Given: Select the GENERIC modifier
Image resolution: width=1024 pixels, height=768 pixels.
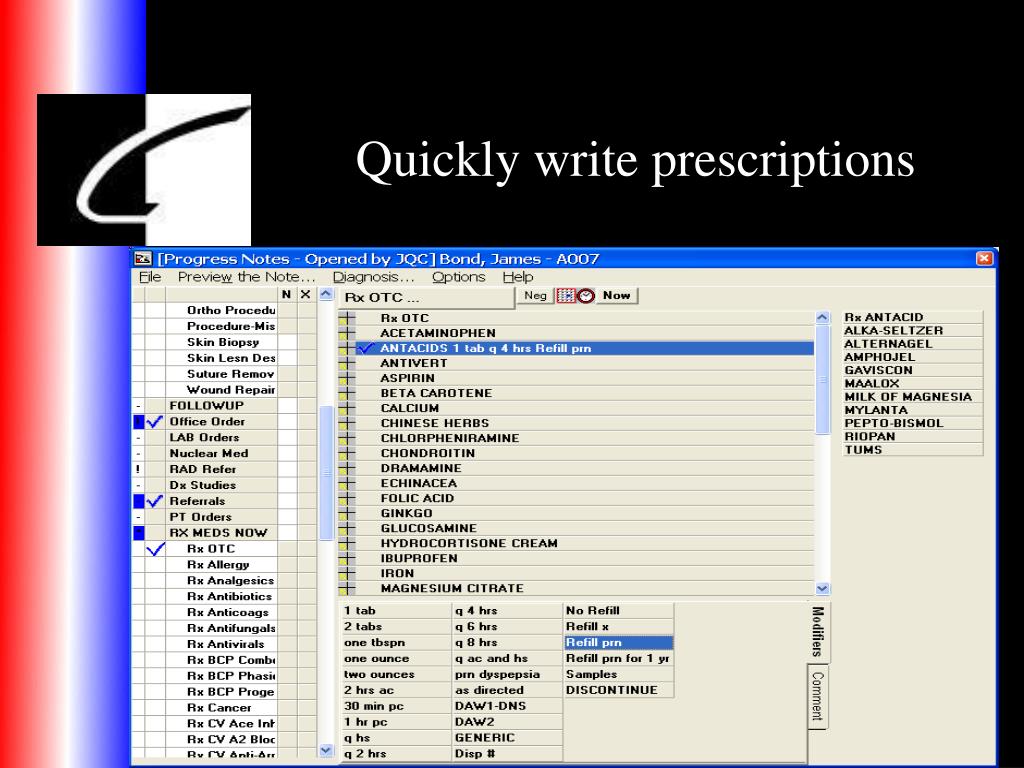Looking at the screenshot, I should click(507, 738).
